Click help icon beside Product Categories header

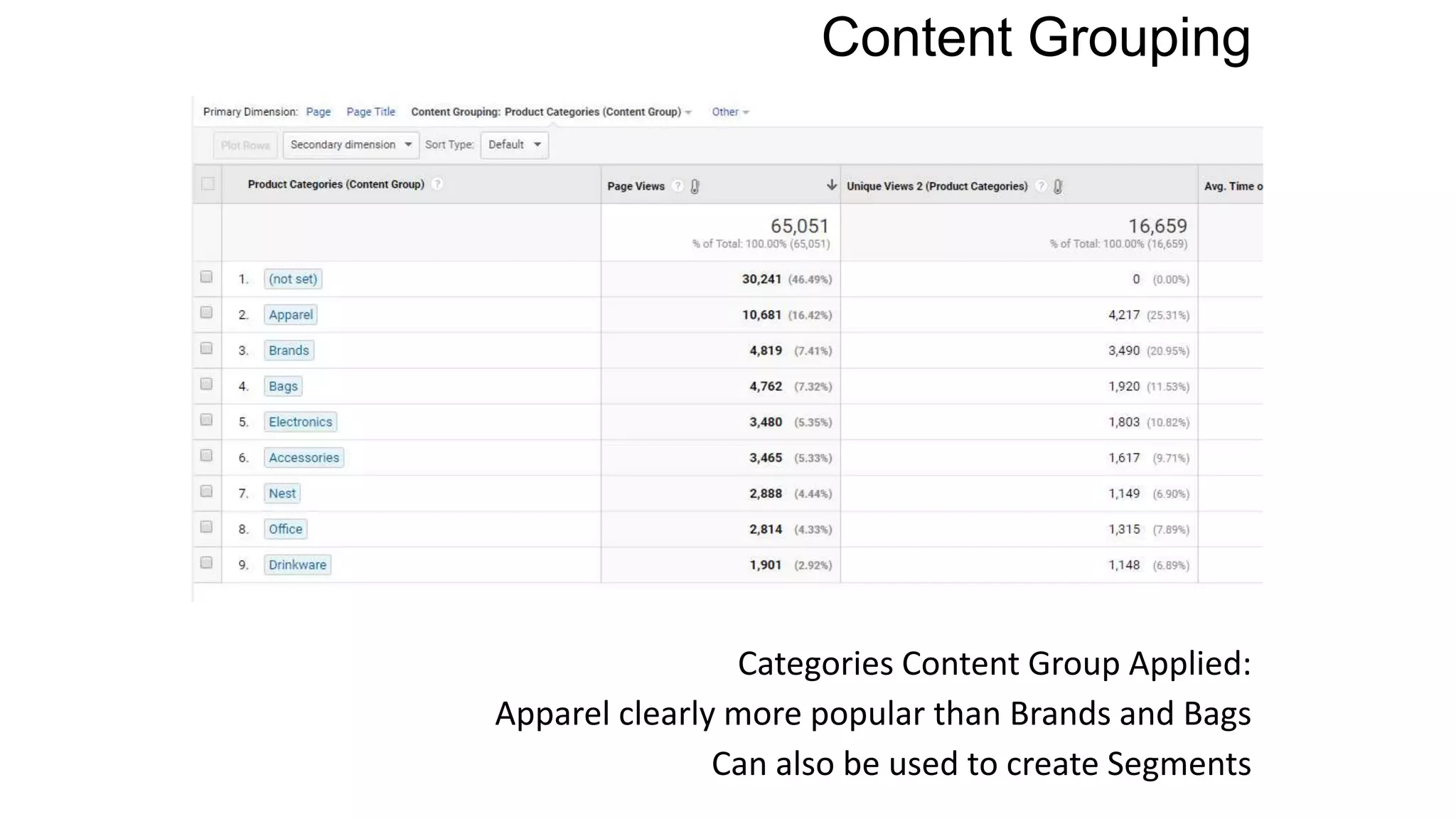click(437, 184)
